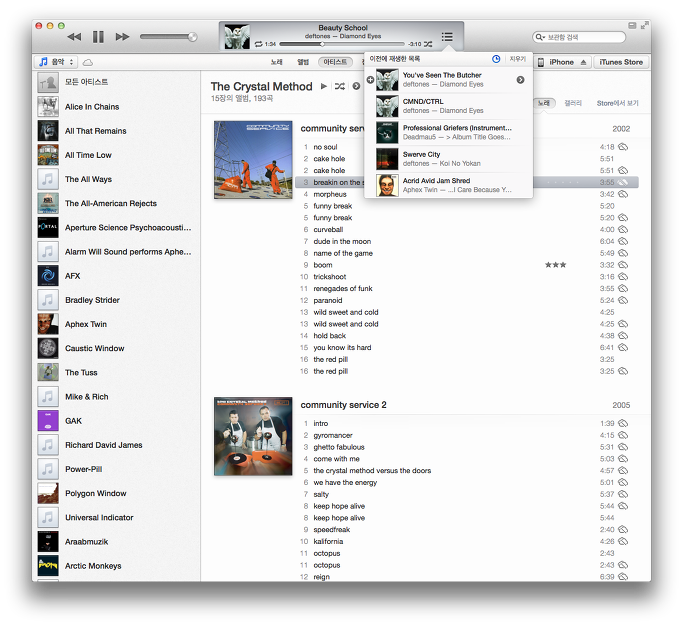Viewport: 683px width, 626px height.
Task: Select Alice In Chains artist
Action: pos(118,107)
